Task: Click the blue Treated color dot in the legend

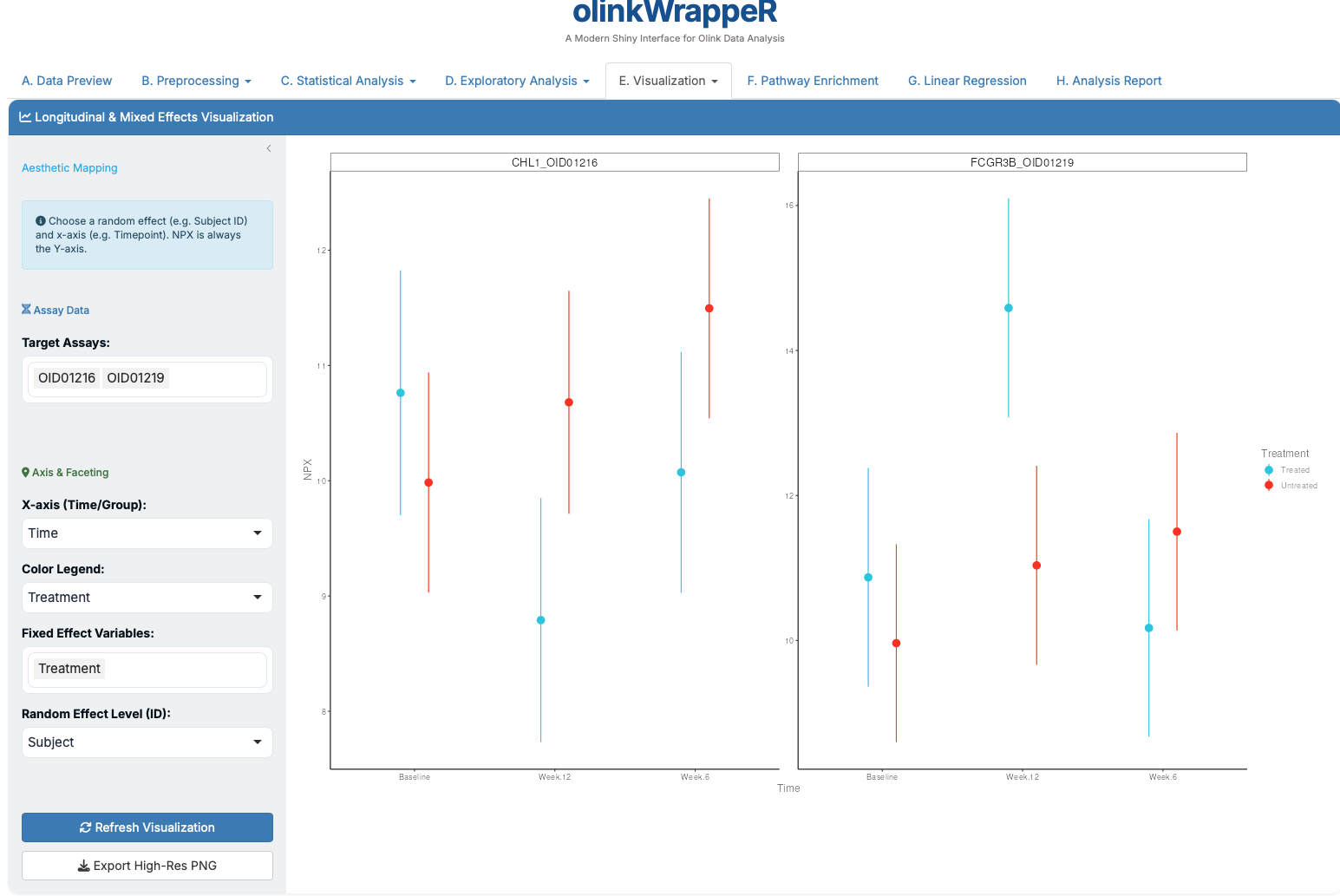Action: coord(1269,469)
